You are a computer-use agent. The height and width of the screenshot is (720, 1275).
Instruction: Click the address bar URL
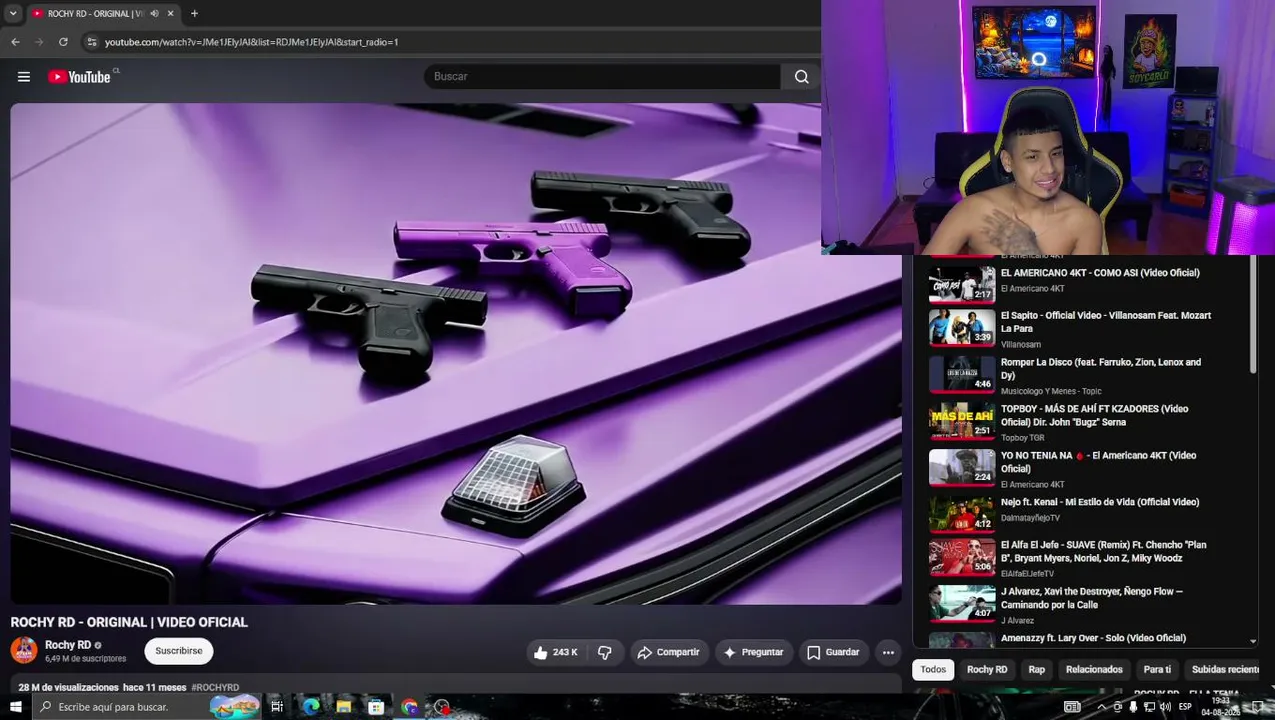(251, 42)
